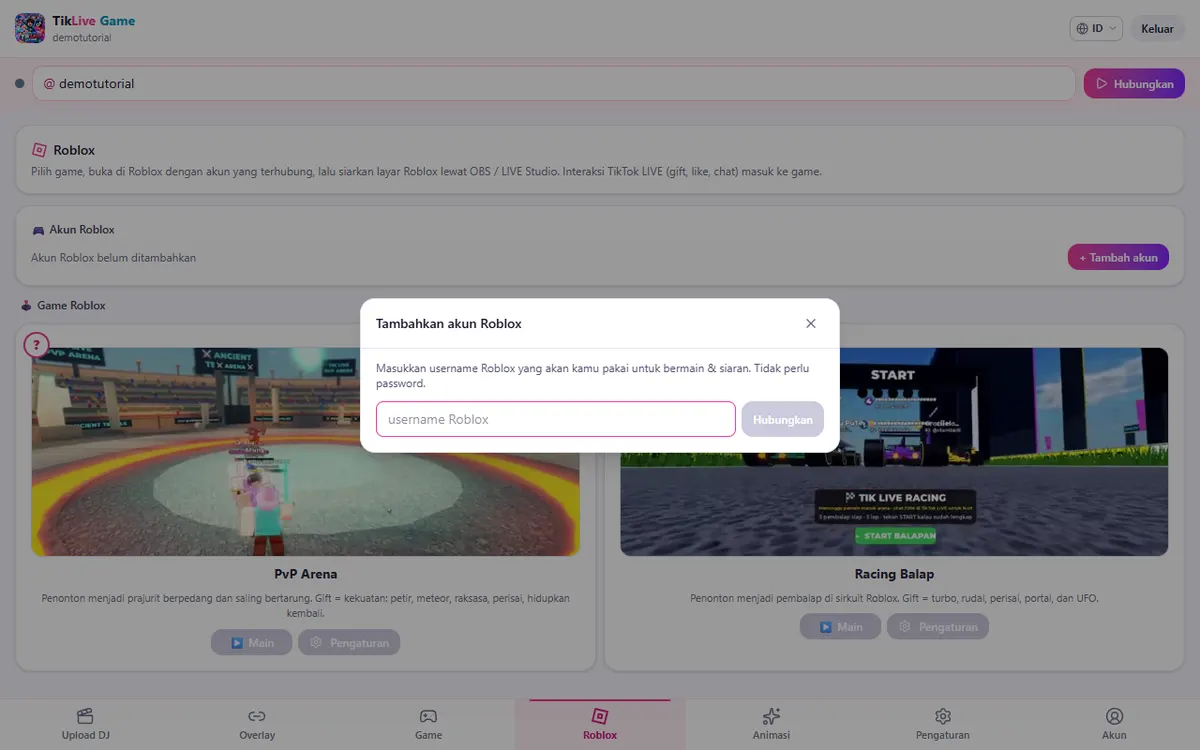Click the PvP Arena title text
The width and height of the screenshot is (1200, 750).
[x=306, y=574]
